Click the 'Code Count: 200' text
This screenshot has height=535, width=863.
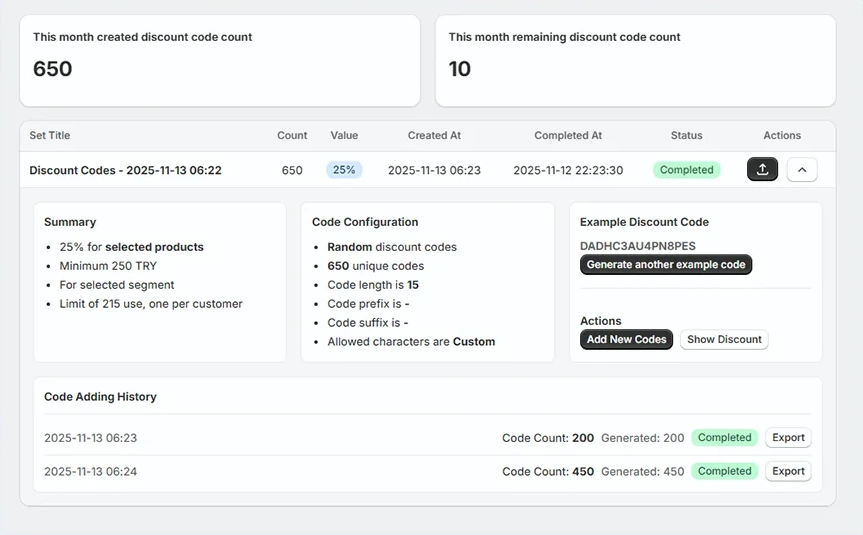coord(548,438)
